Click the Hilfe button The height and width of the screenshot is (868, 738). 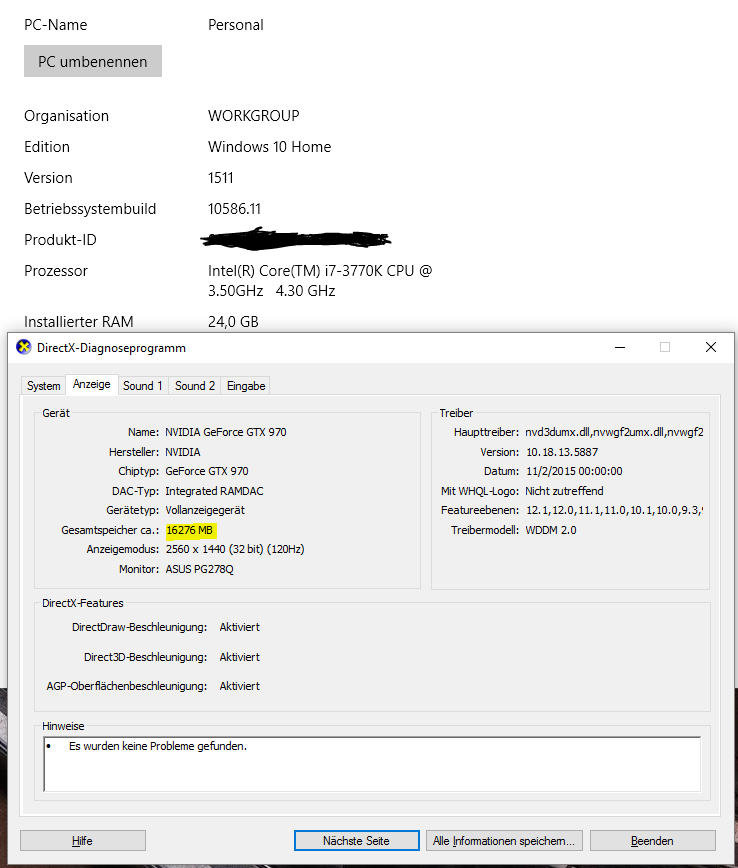click(x=82, y=840)
